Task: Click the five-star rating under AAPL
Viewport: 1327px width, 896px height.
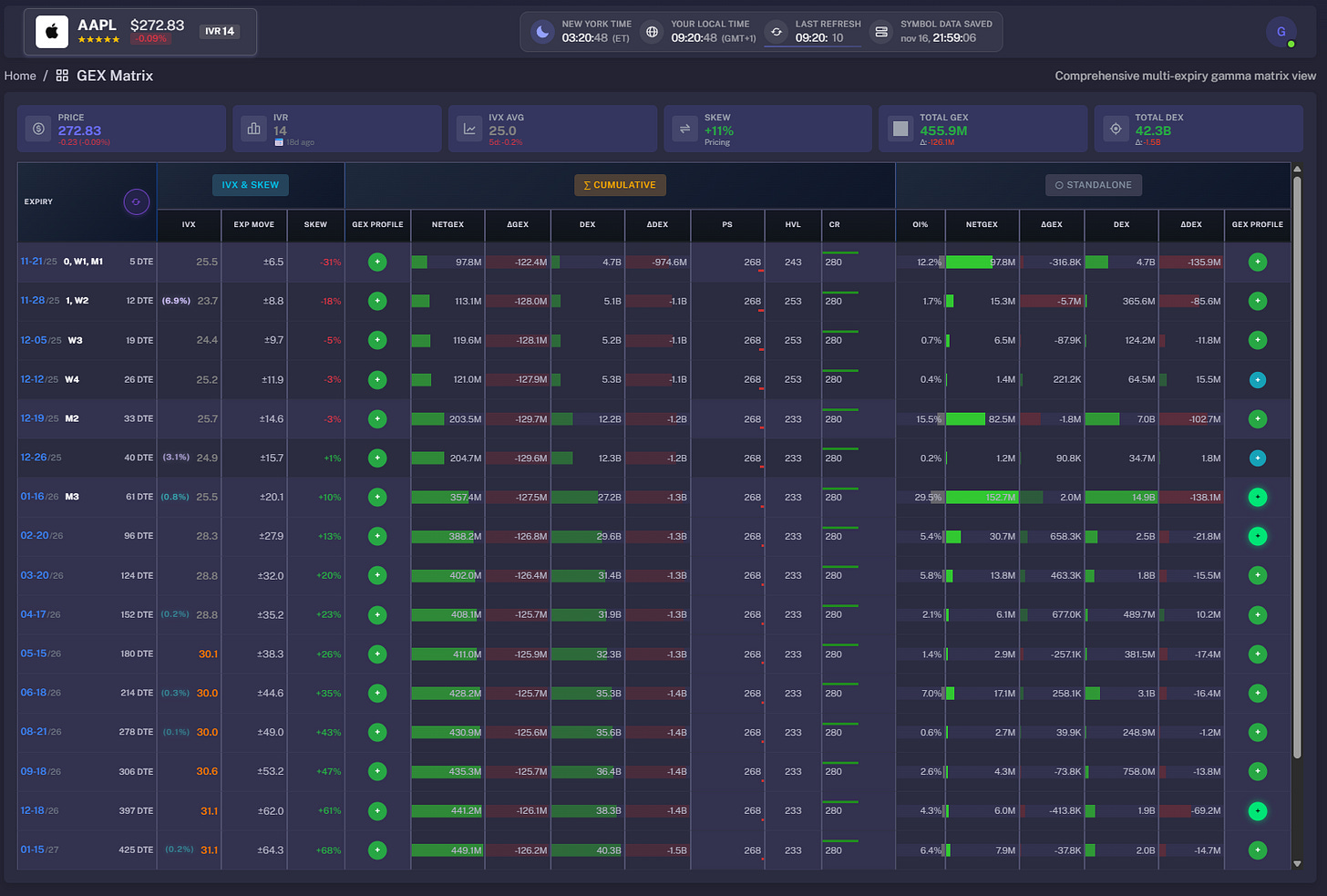Action: click(x=98, y=40)
